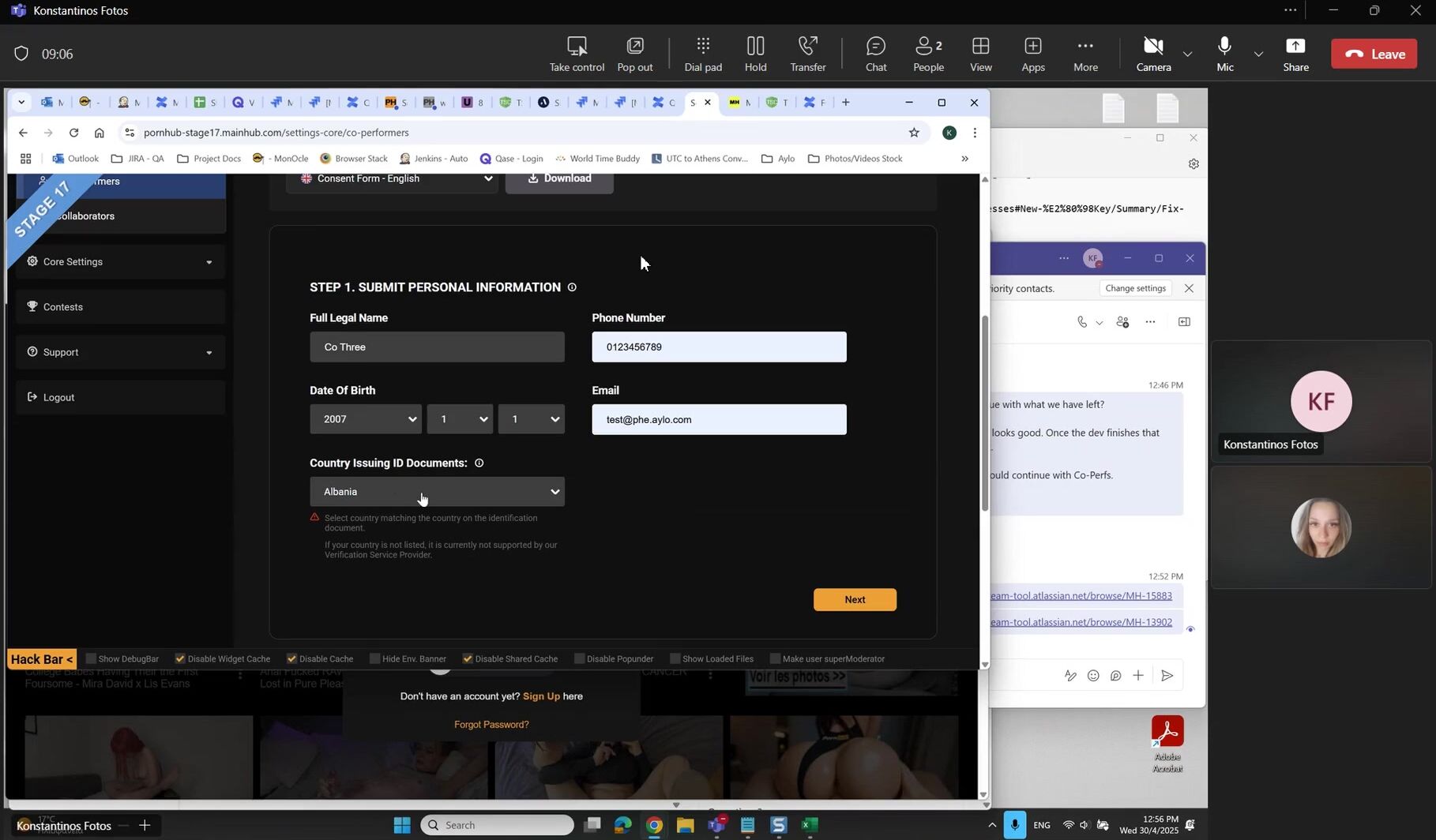Open the People participants panel
This screenshot has width=1436, height=840.
point(928,54)
